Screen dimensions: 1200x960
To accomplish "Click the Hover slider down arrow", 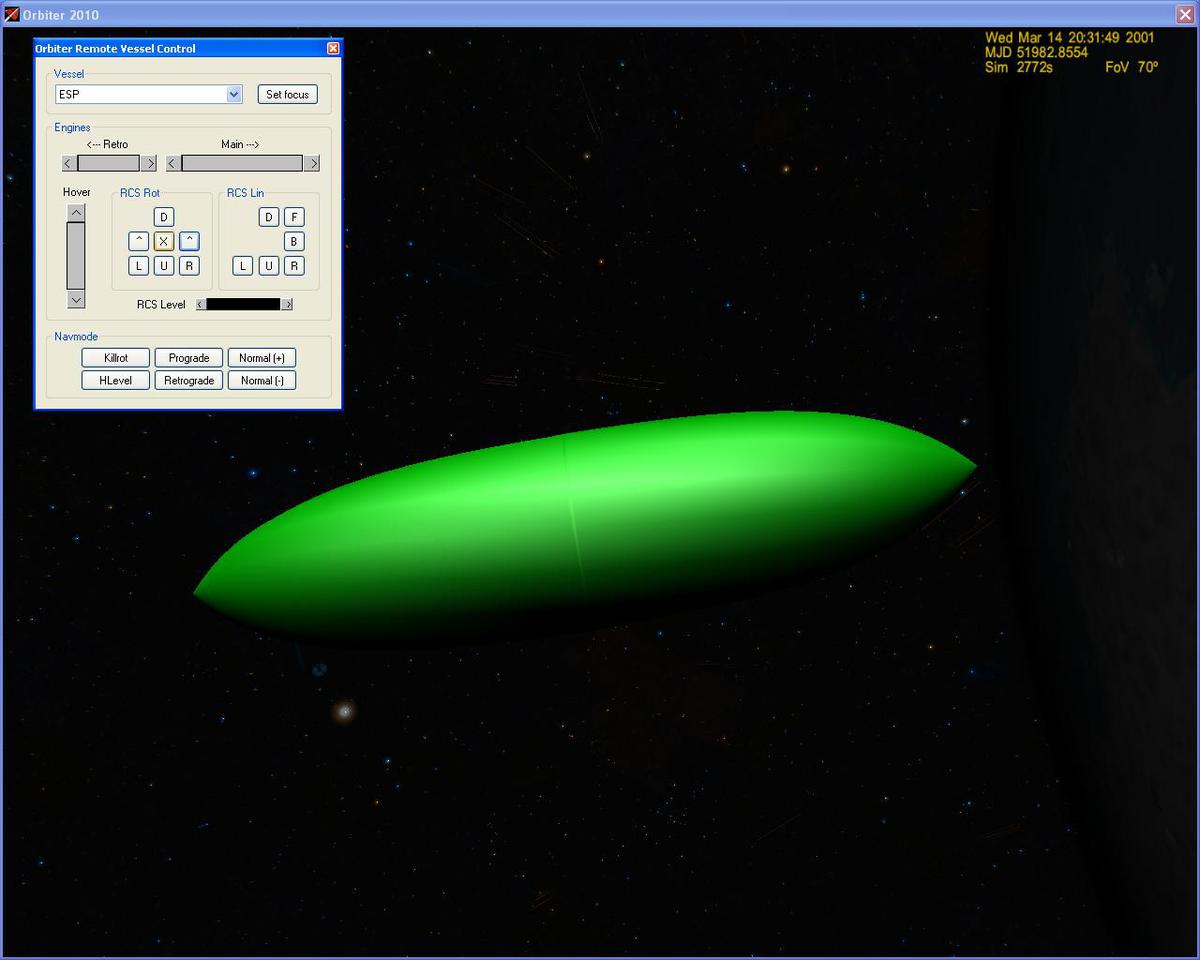I will [x=76, y=299].
